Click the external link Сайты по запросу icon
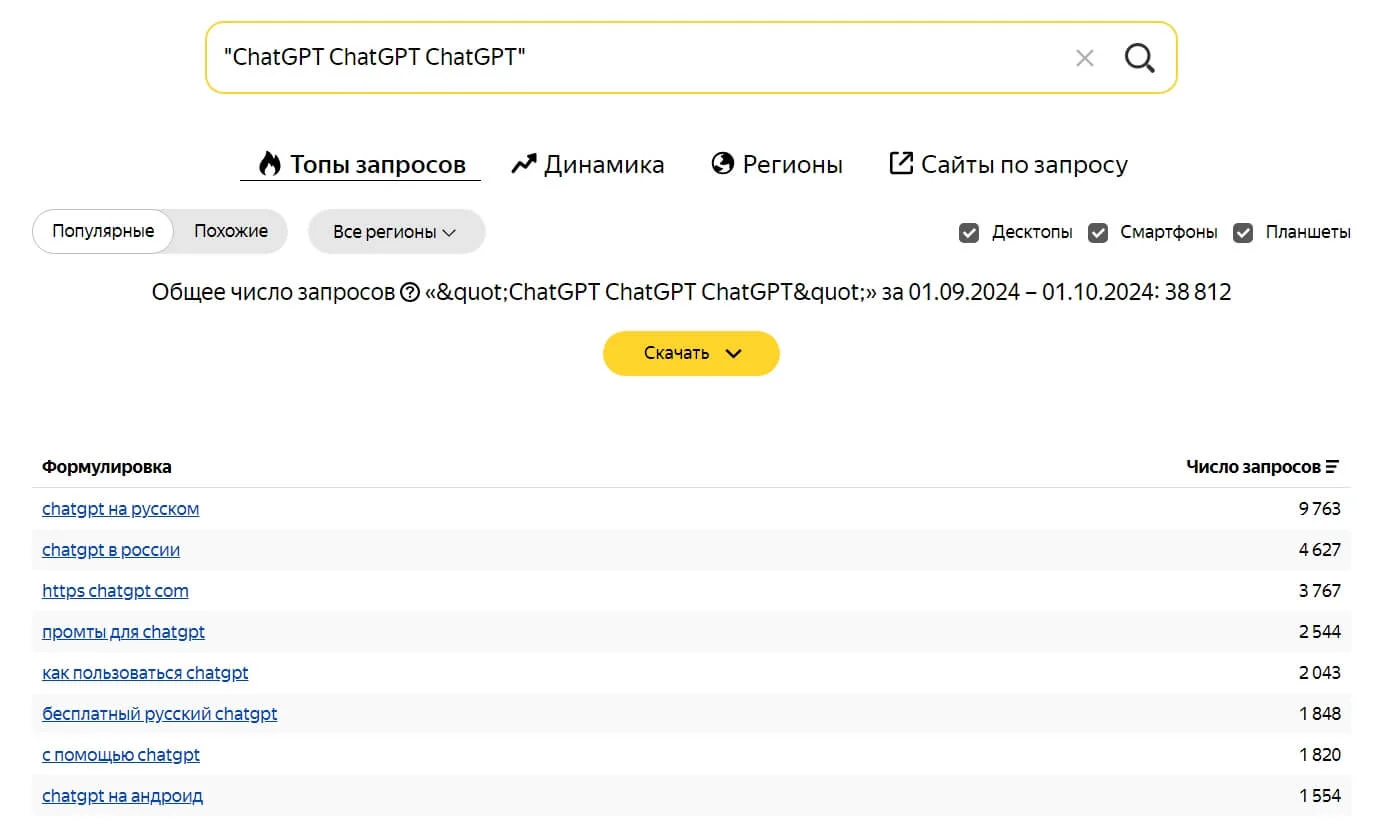Screen dimensions: 1394x819 point(901,163)
